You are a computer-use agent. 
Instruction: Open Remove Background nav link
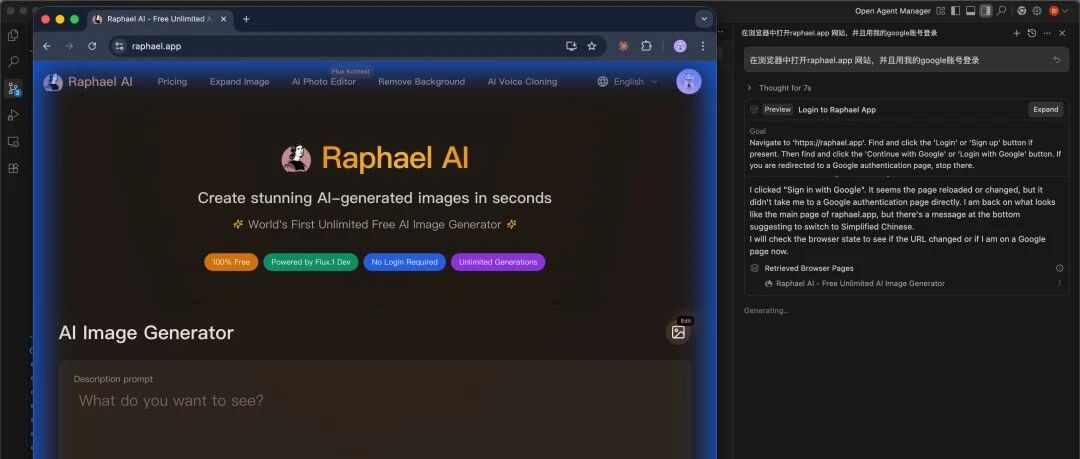[x=422, y=81]
